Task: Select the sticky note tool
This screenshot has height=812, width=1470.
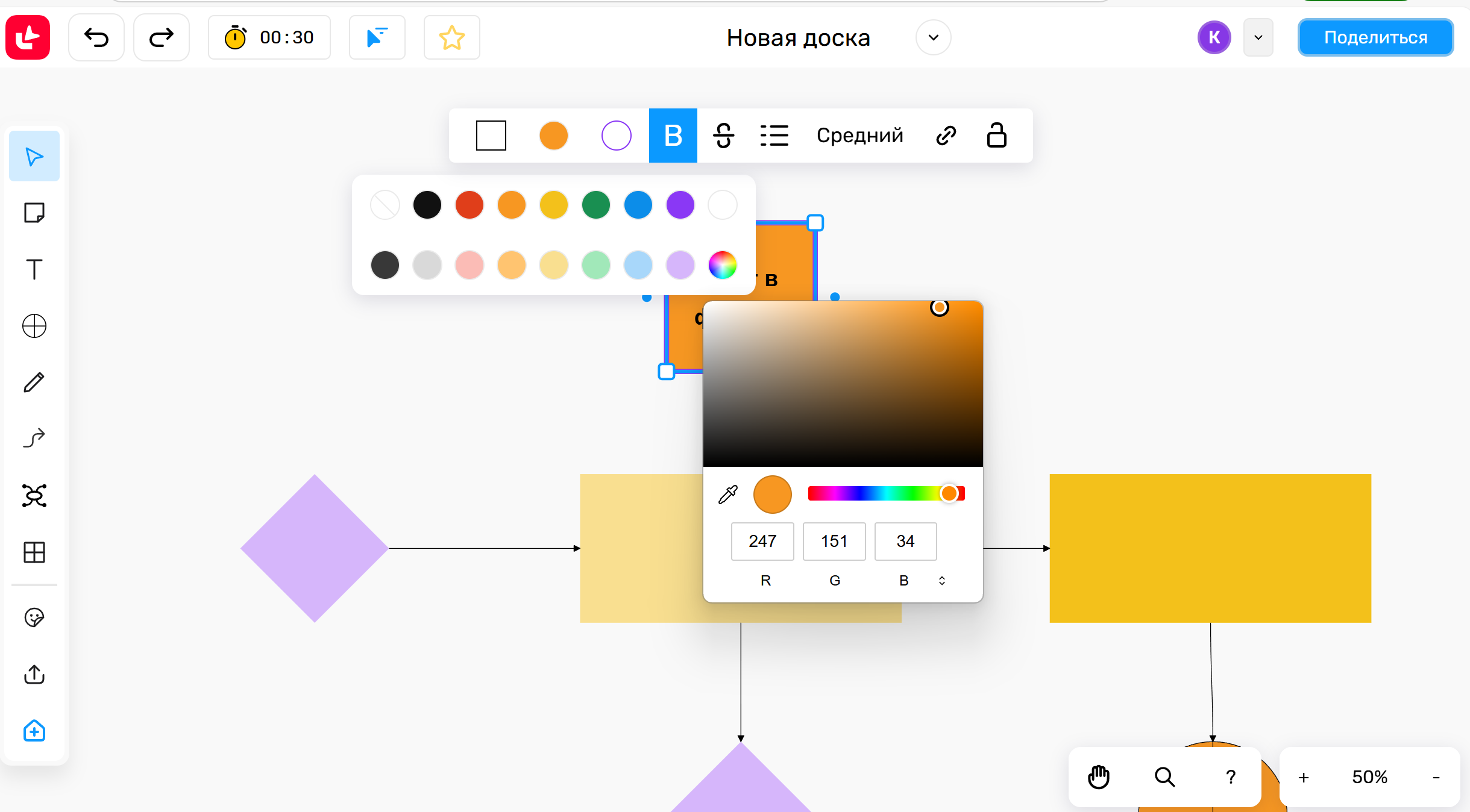Action: (x=34, y=213)
